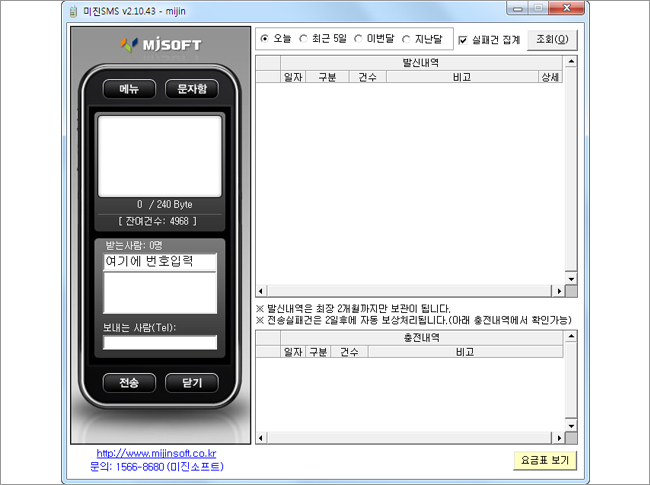Click 상세 column header in 발신내역

pyautogui.click(x=550, y=77)
